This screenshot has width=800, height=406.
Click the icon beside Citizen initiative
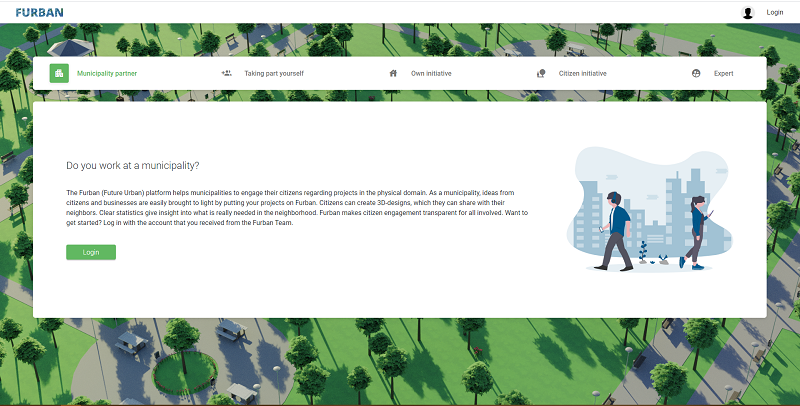click(541, 73)
